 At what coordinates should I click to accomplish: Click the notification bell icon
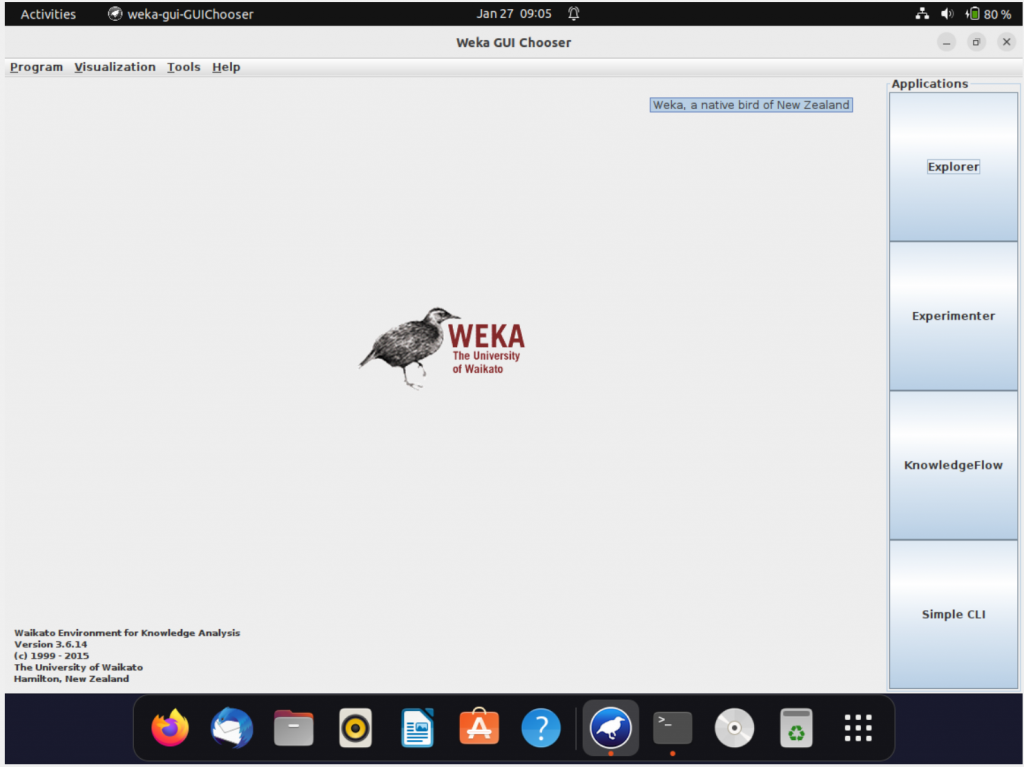(573, 14)
